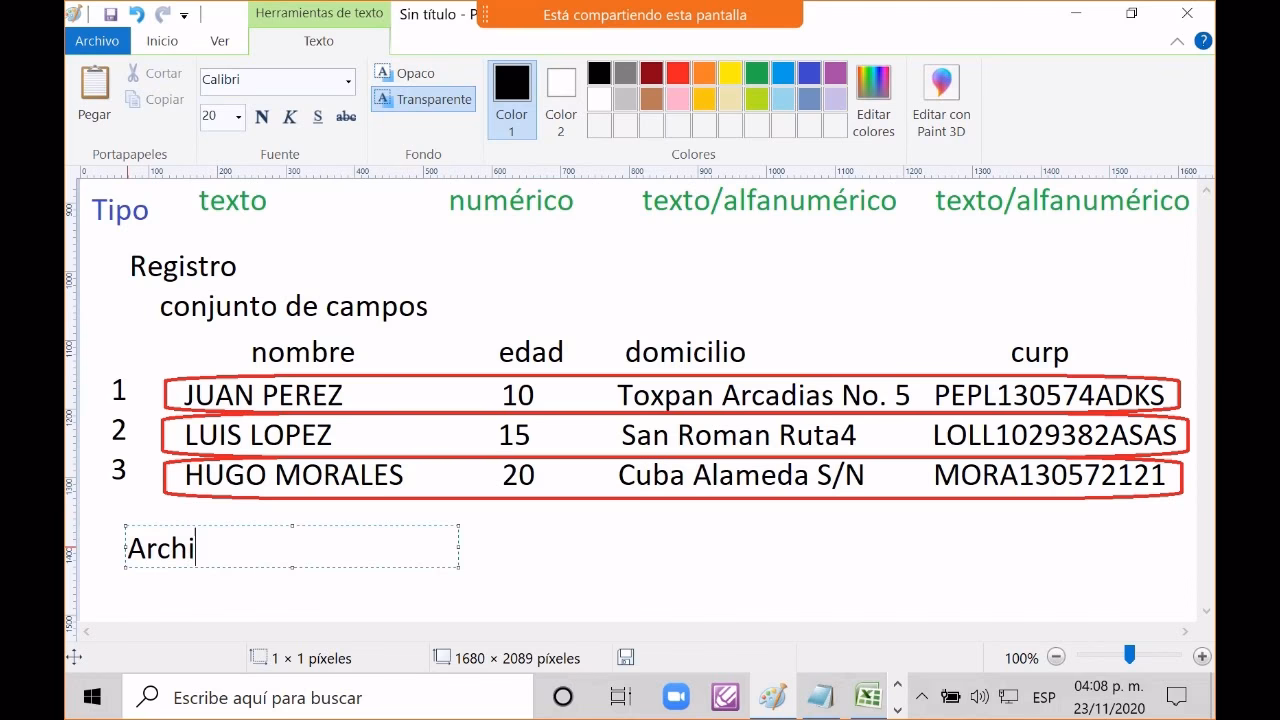Redo the last undone action

[162, 14]
